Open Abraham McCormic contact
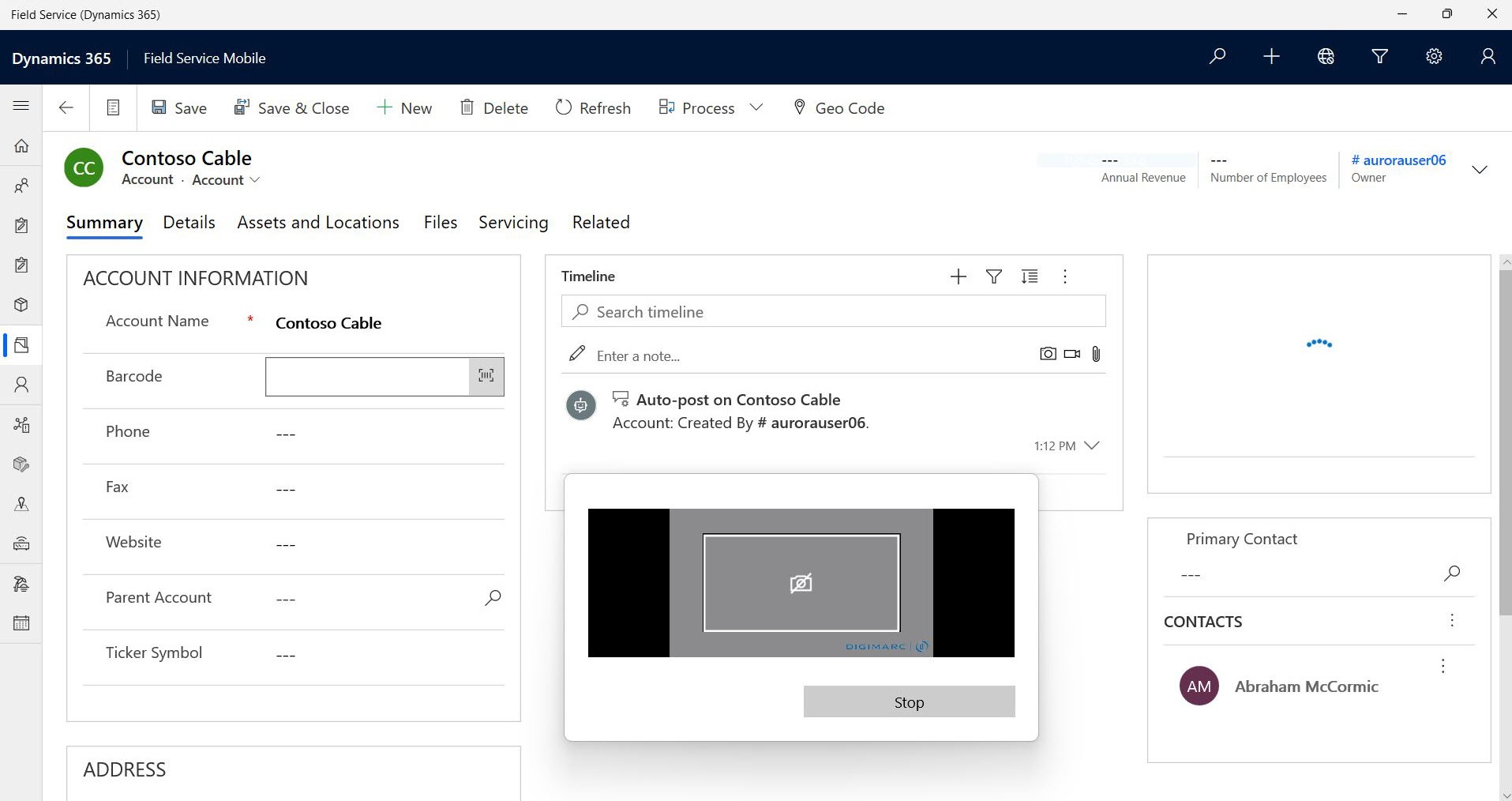 click(1306, 686)
